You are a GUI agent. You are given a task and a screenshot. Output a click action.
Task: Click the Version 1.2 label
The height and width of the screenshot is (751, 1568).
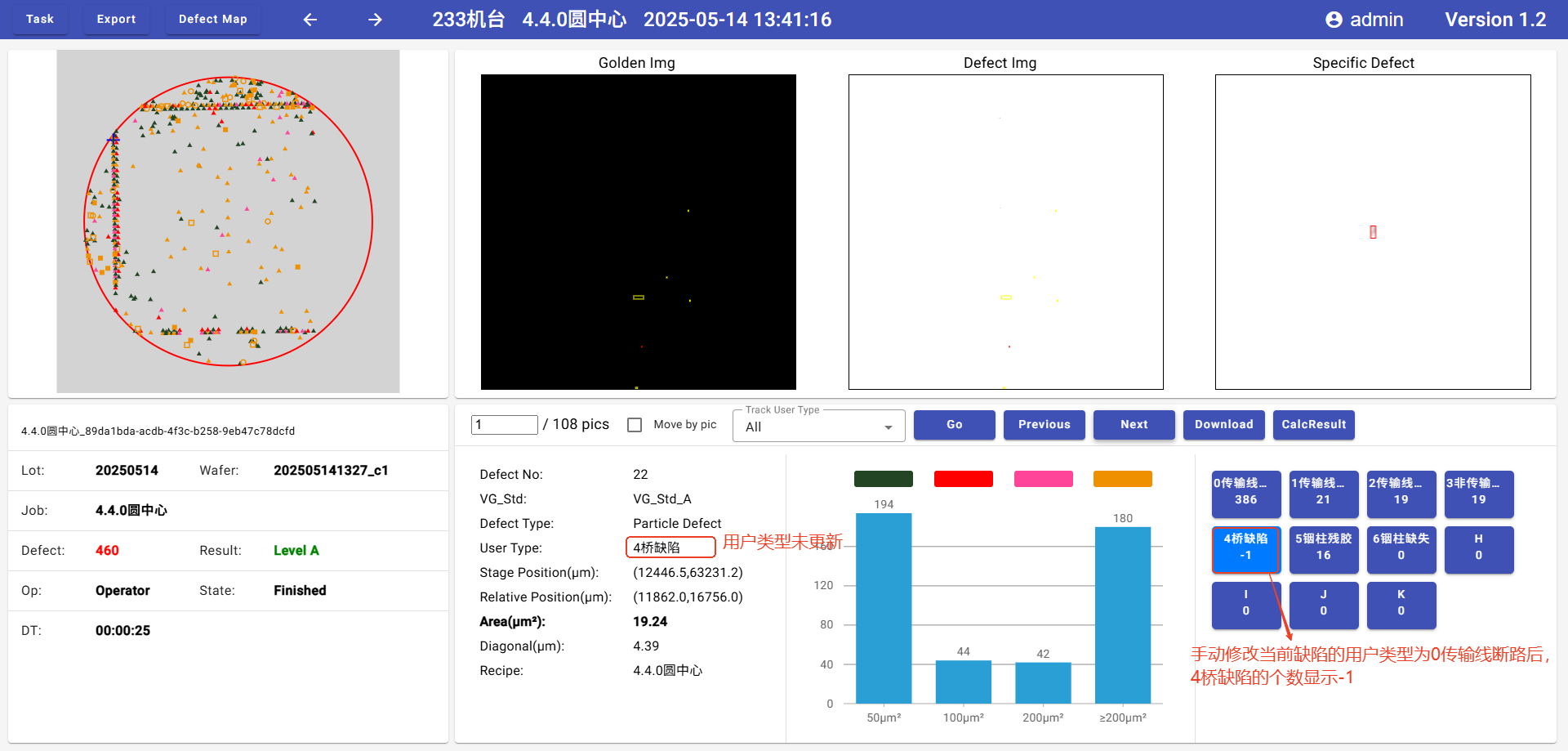pos(1495,20)
